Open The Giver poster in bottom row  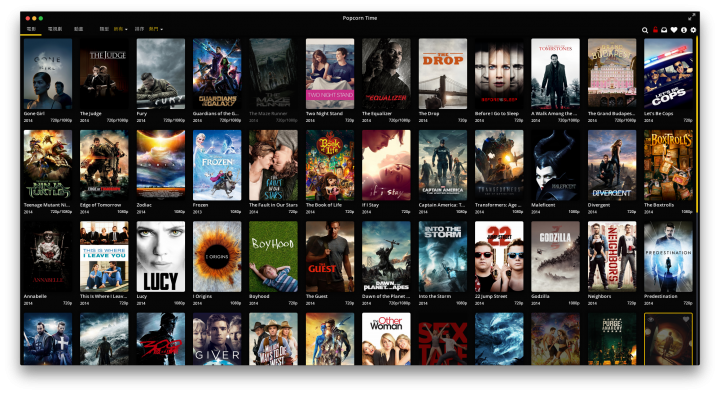tap(217, 339)
